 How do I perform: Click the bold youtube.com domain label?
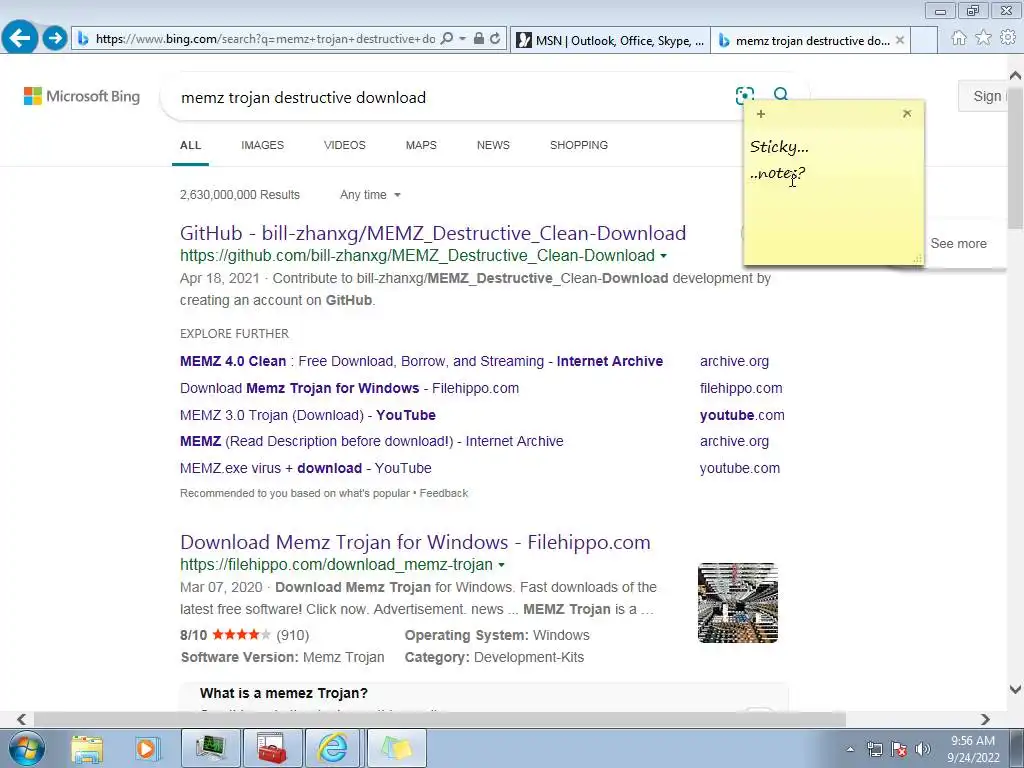(x=742, y=415)
